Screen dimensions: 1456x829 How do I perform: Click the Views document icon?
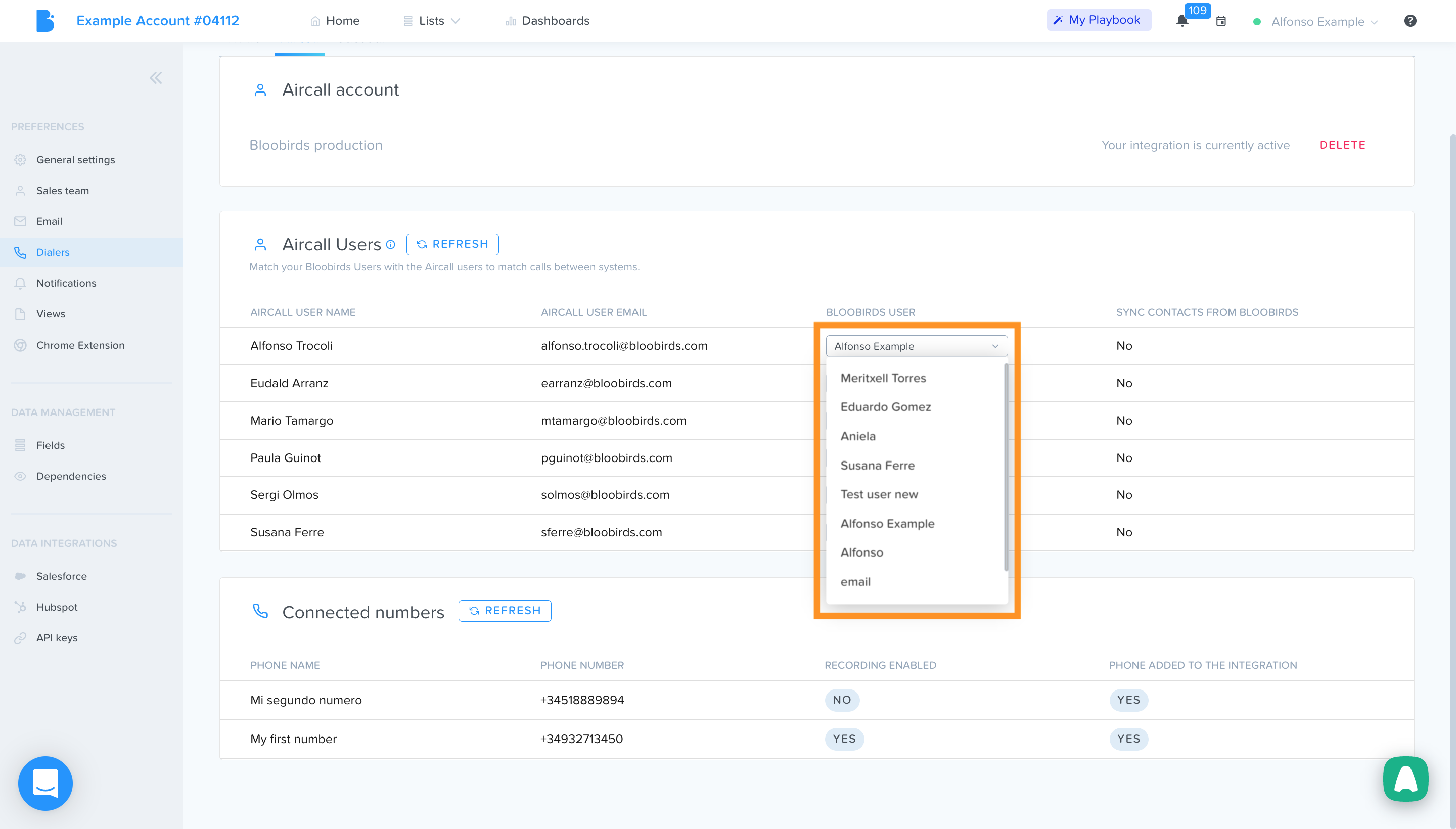coord(21,314)
